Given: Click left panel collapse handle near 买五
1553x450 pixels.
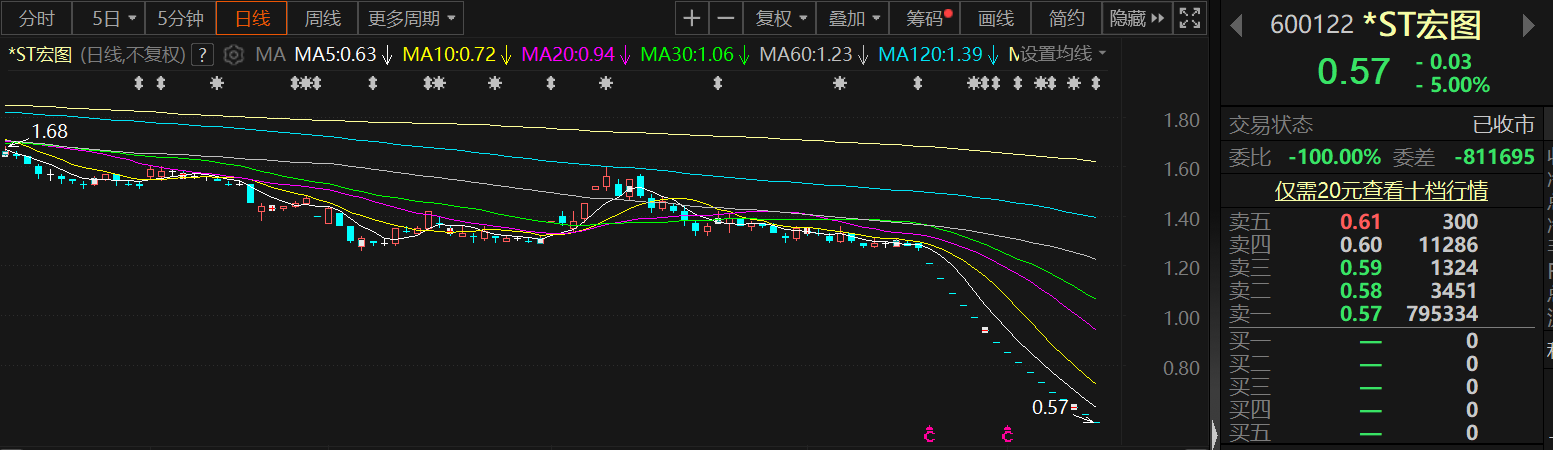Looking at the screenshot, I should (1215, 433).
